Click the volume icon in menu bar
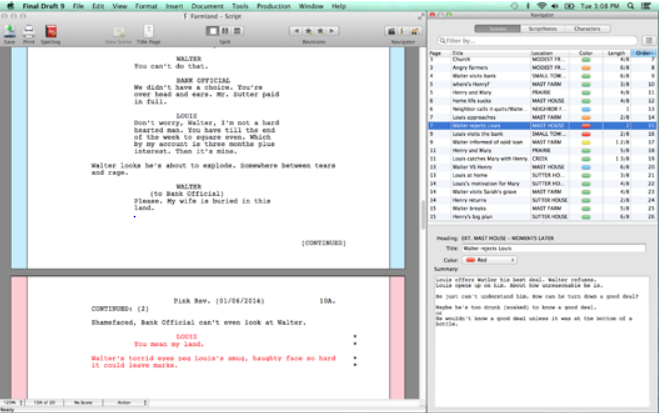This screenshot has height=413, width=659. [555, 6]
